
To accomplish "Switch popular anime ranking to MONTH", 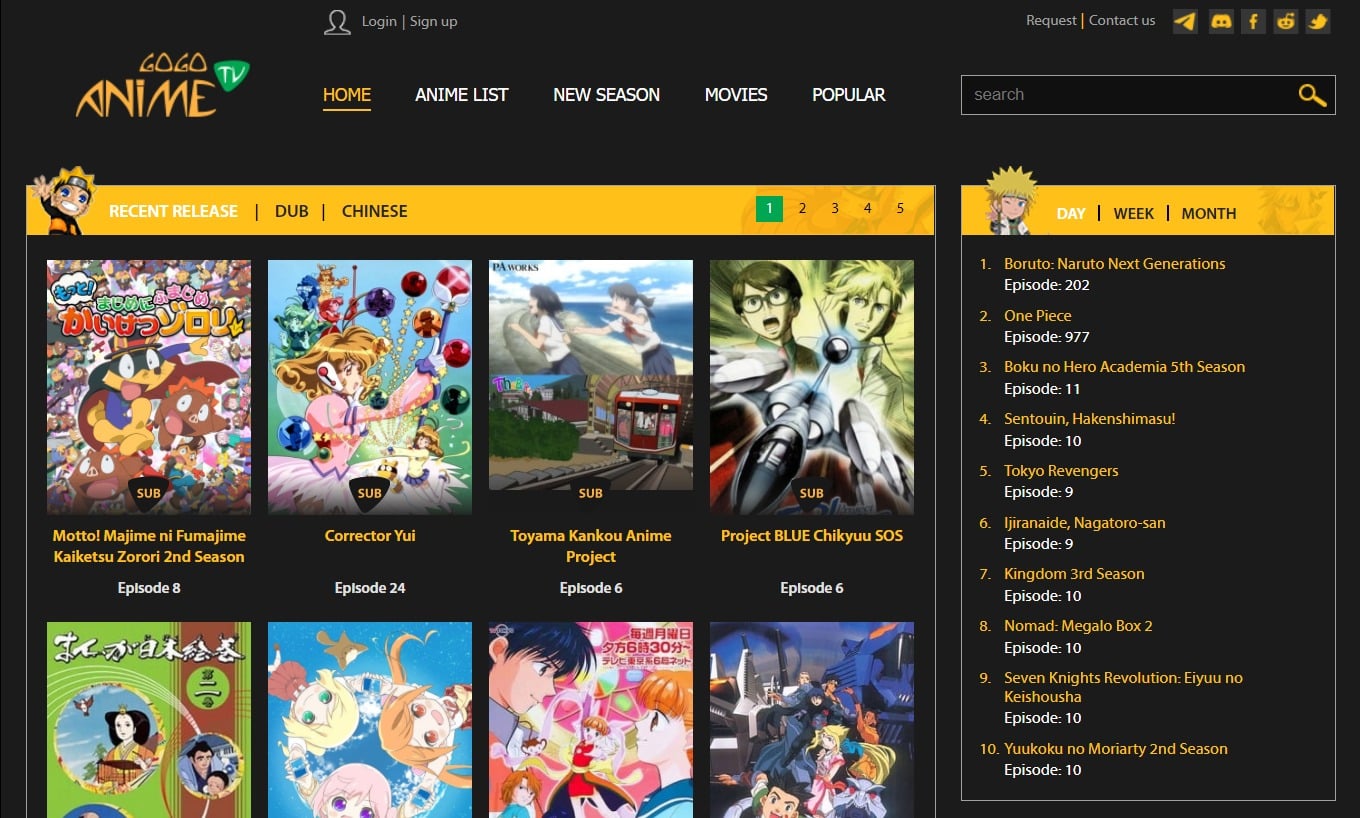I will 1208,213.
